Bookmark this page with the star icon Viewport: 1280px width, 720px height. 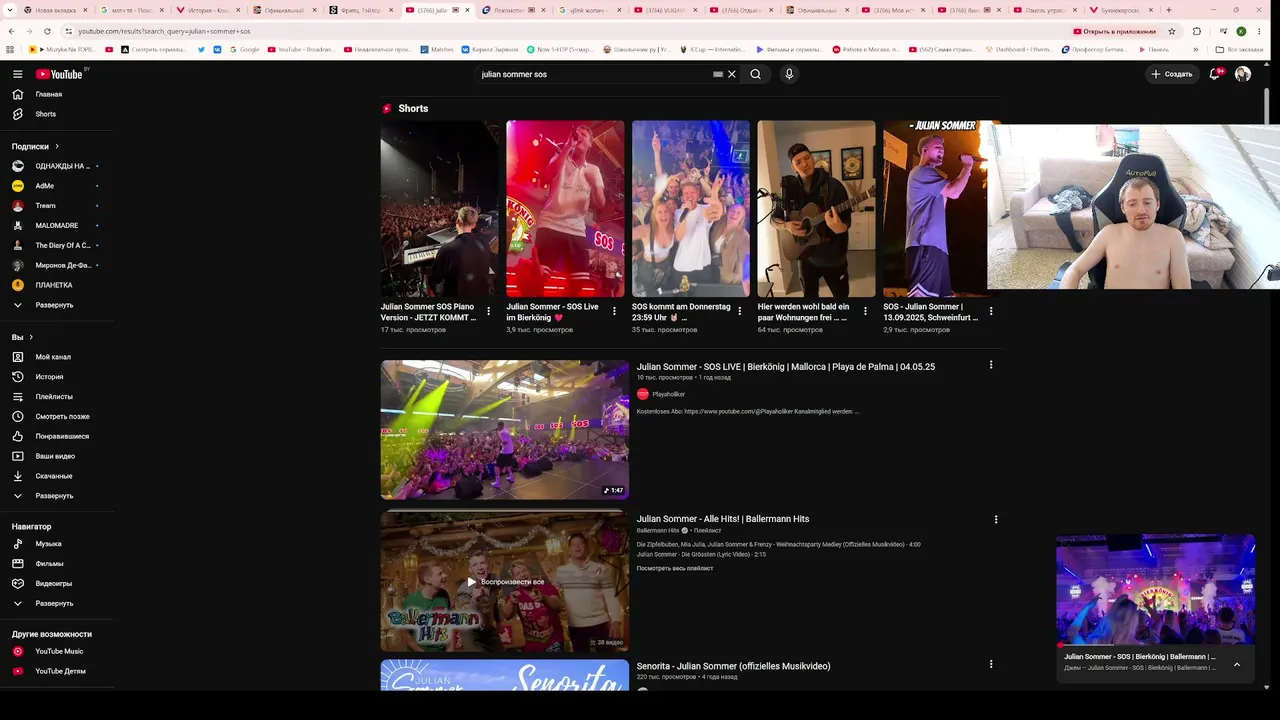(1172, 31)
